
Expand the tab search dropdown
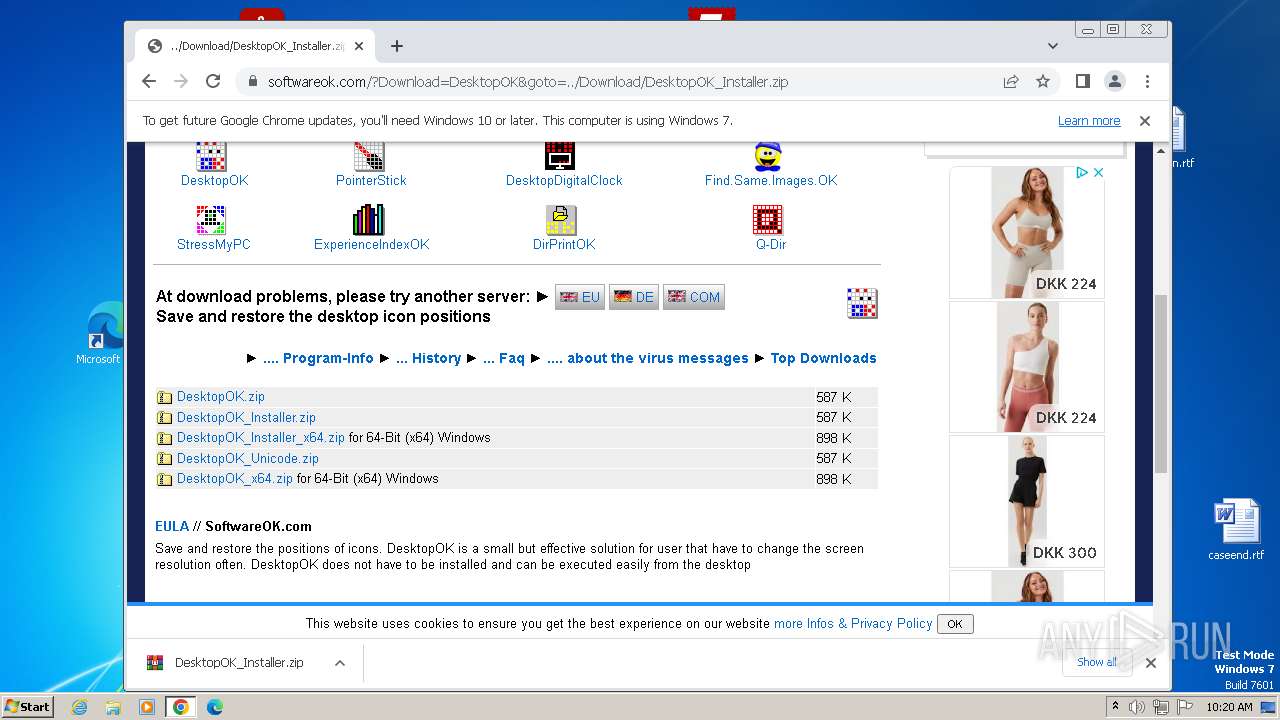(x=1053, y=46)
